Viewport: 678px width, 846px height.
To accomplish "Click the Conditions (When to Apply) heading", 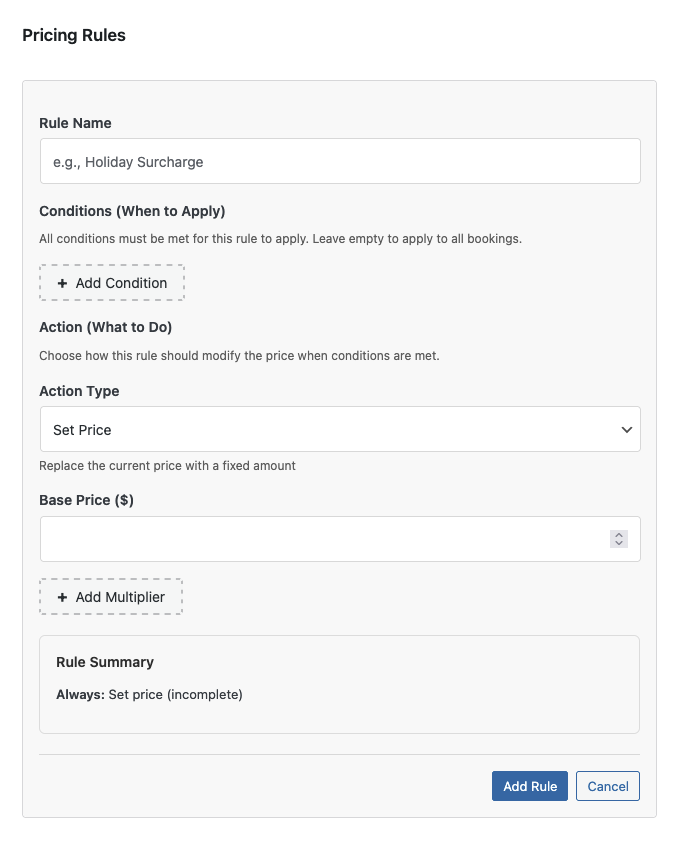I will point(132,211).
